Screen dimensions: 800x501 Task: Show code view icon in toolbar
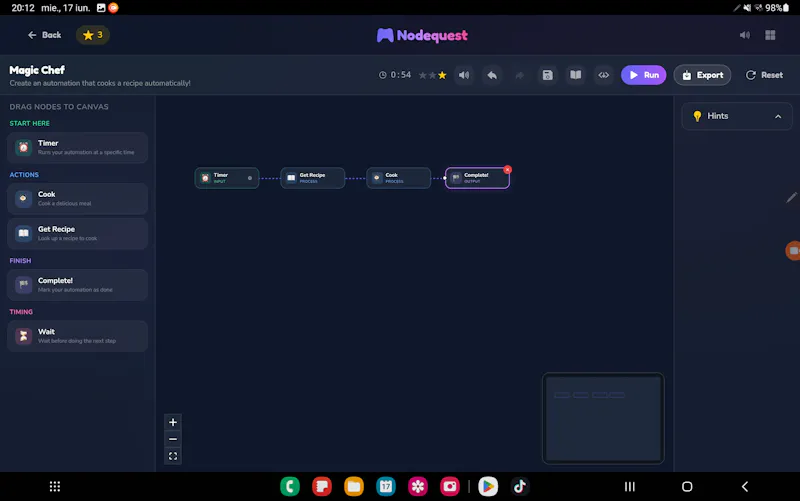click(604, 75)
